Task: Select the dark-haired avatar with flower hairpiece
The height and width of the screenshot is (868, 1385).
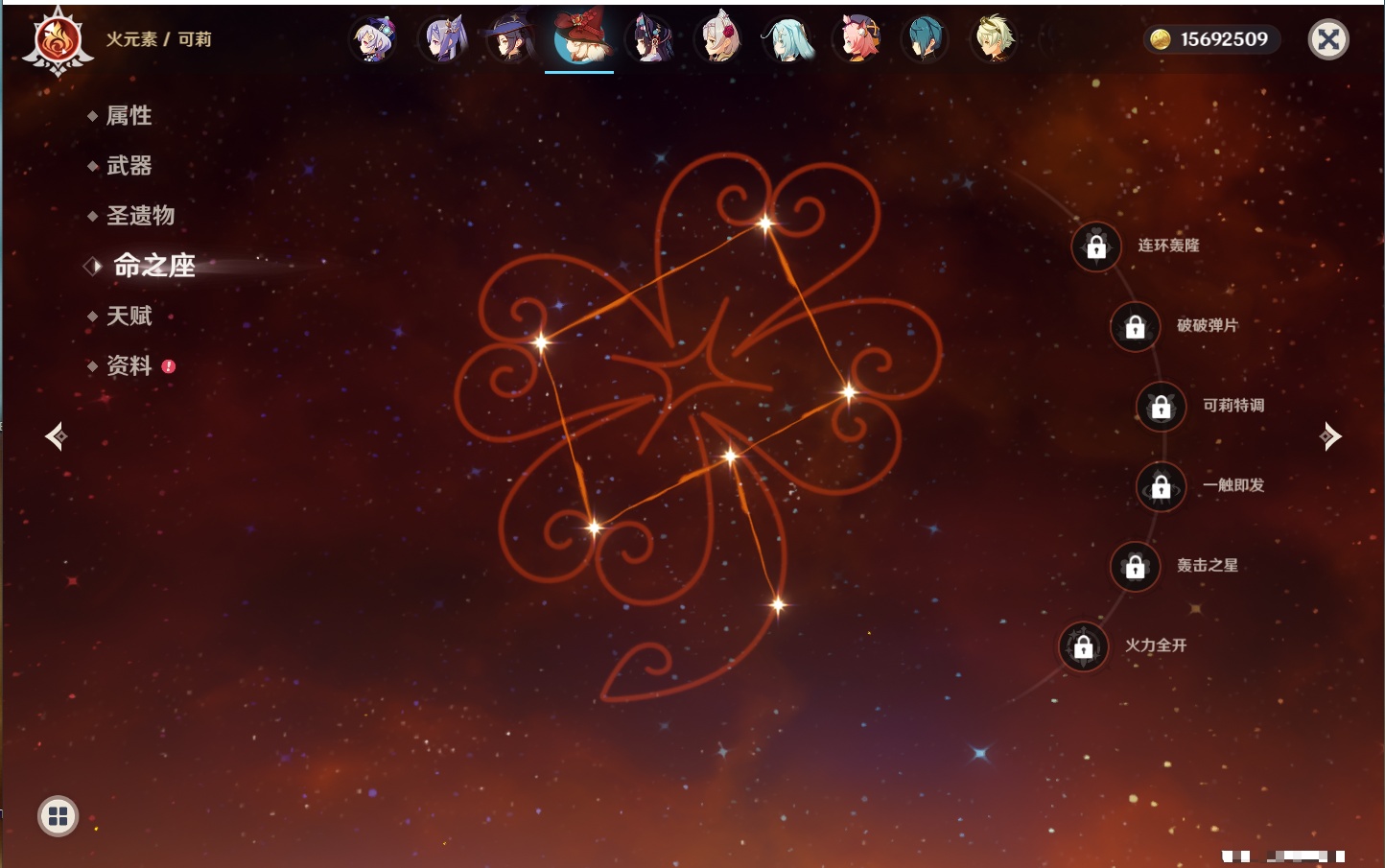Action: pos(650,39)
